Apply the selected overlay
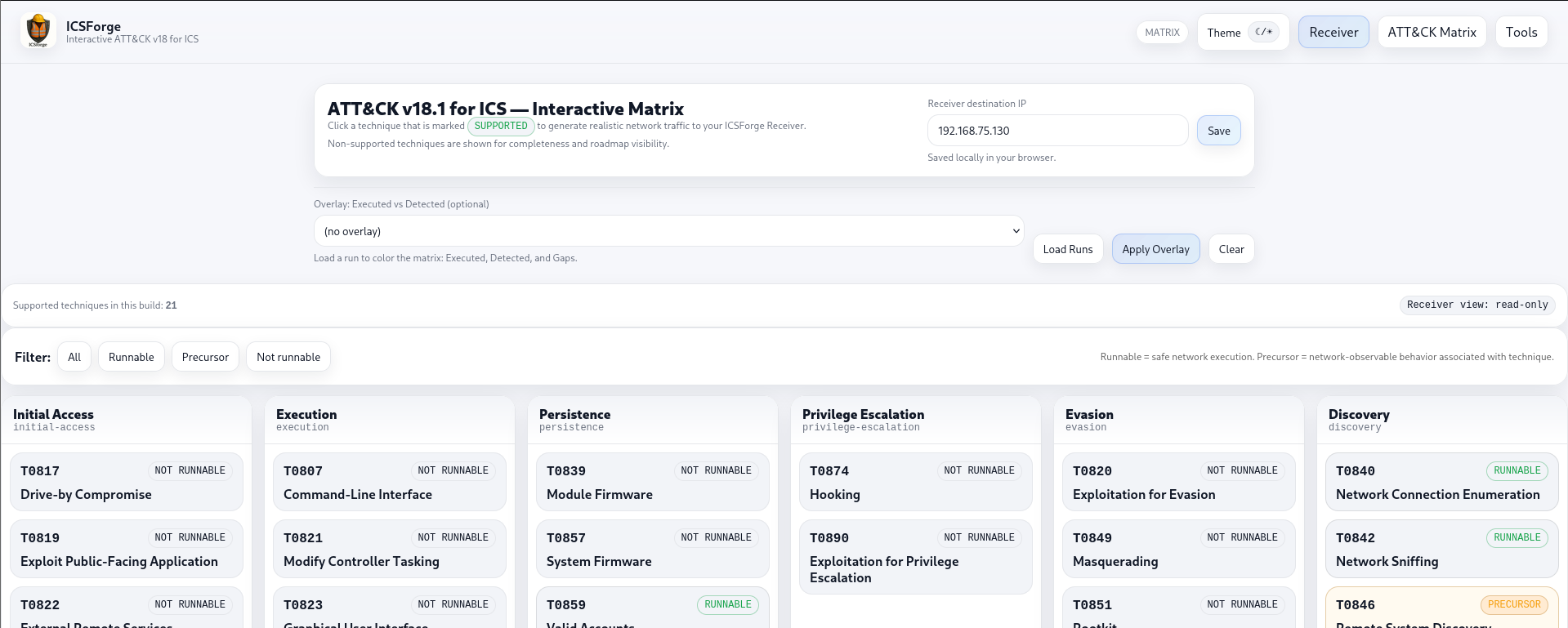 (x=1155, y=249)
